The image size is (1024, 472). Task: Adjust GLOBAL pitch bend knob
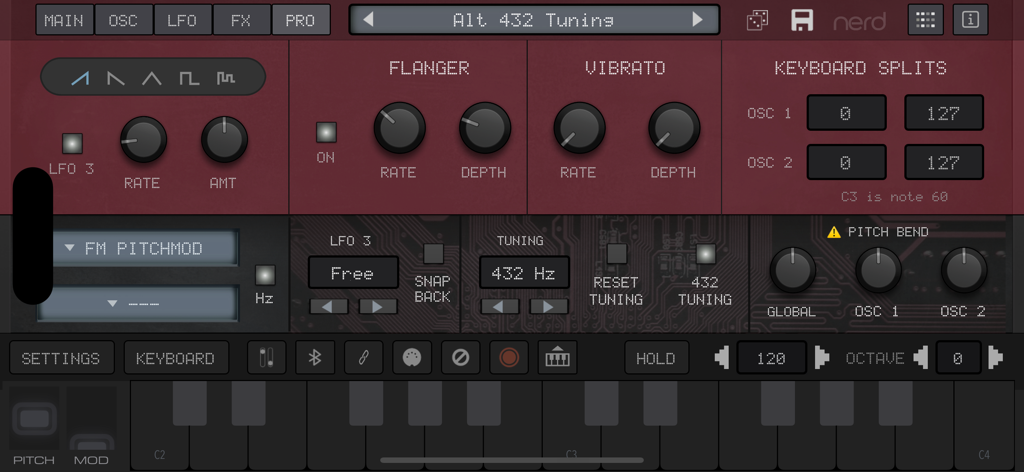click(x=793, y=270)
